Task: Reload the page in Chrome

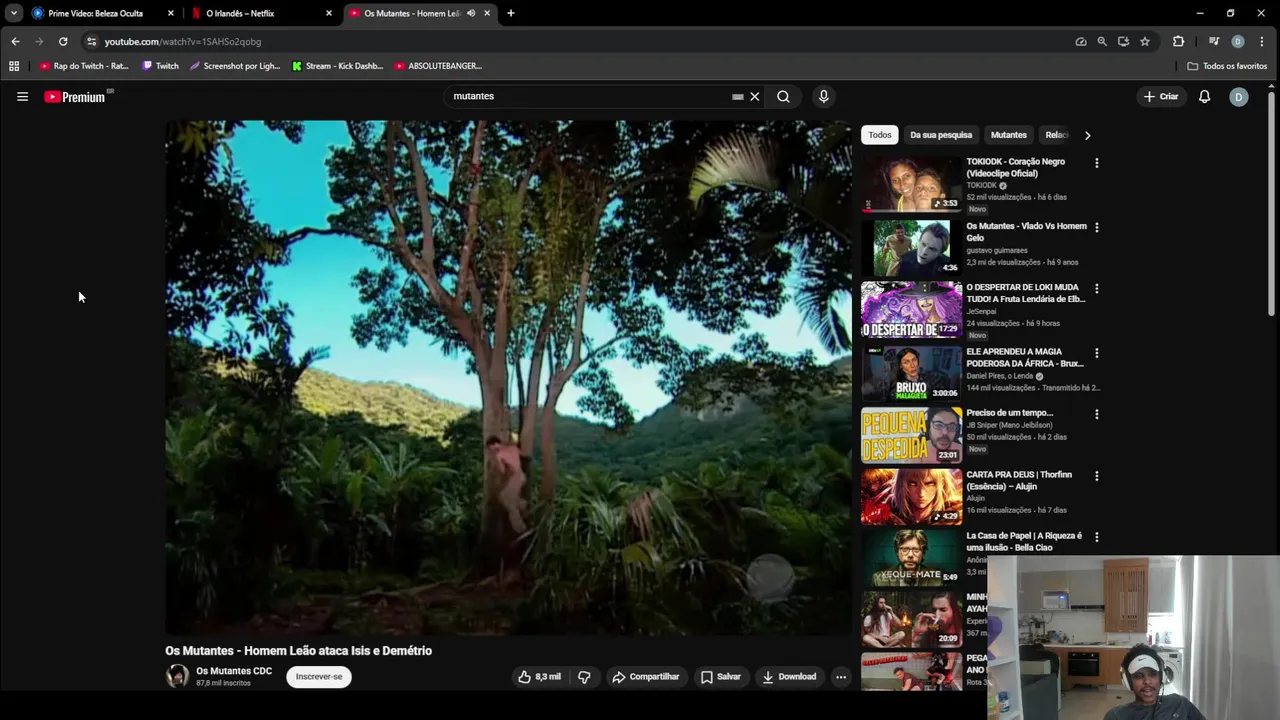Action: (63, 41)
